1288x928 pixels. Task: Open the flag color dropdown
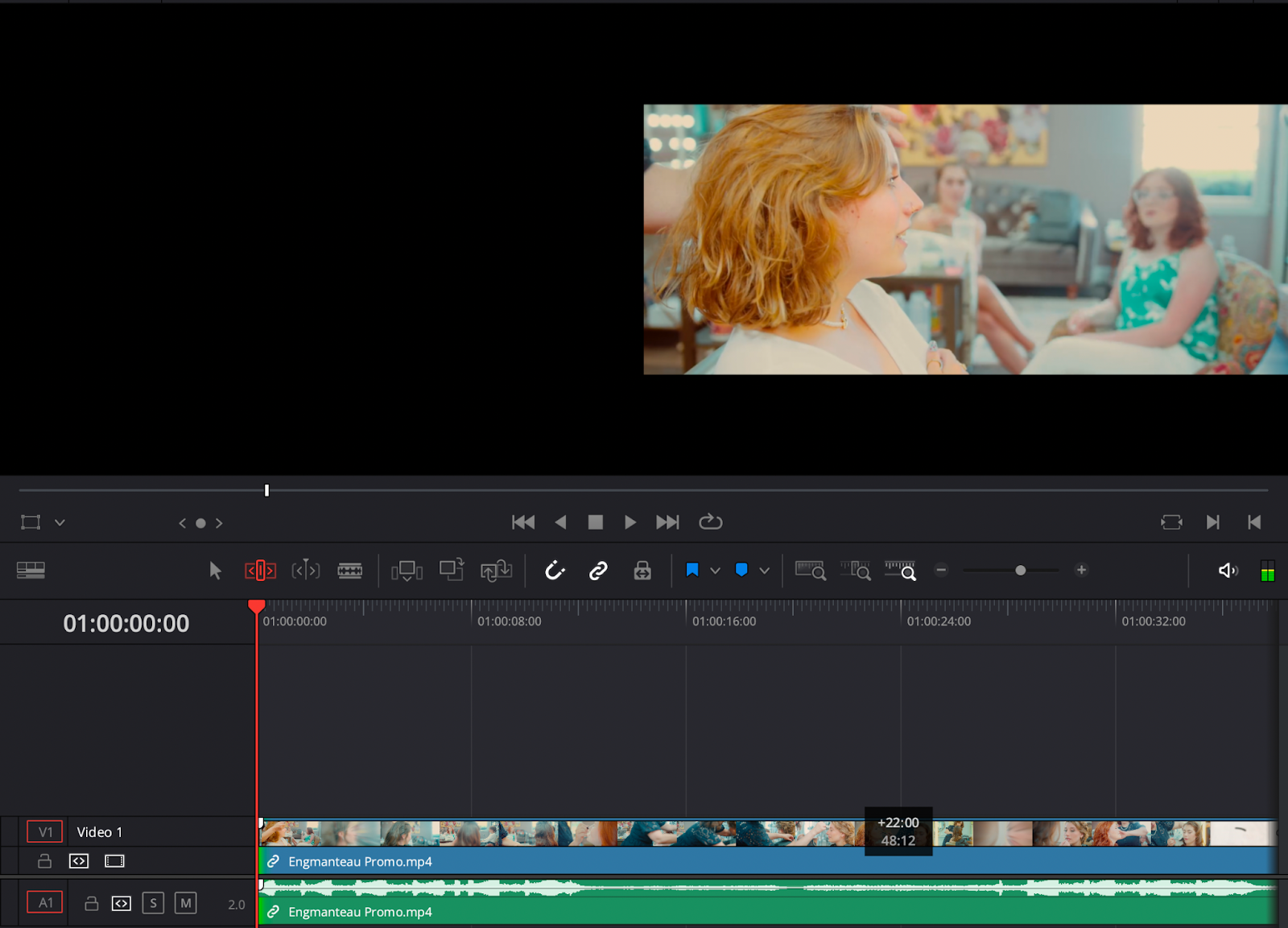[716, 571]
